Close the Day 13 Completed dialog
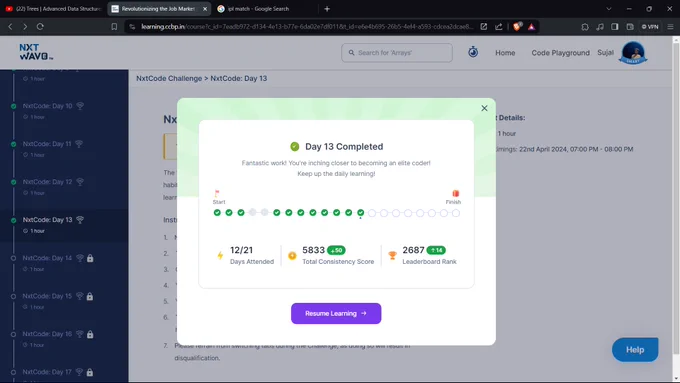Viewport: 680px width, 383px height. coord(484,108)
